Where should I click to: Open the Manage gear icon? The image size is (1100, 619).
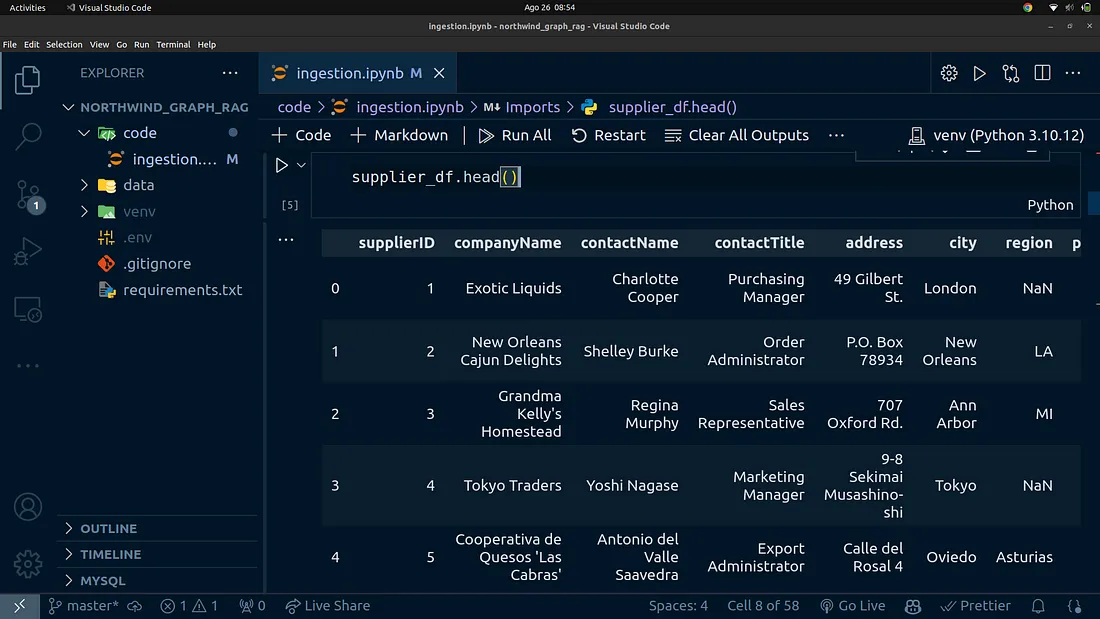(28, 562)
